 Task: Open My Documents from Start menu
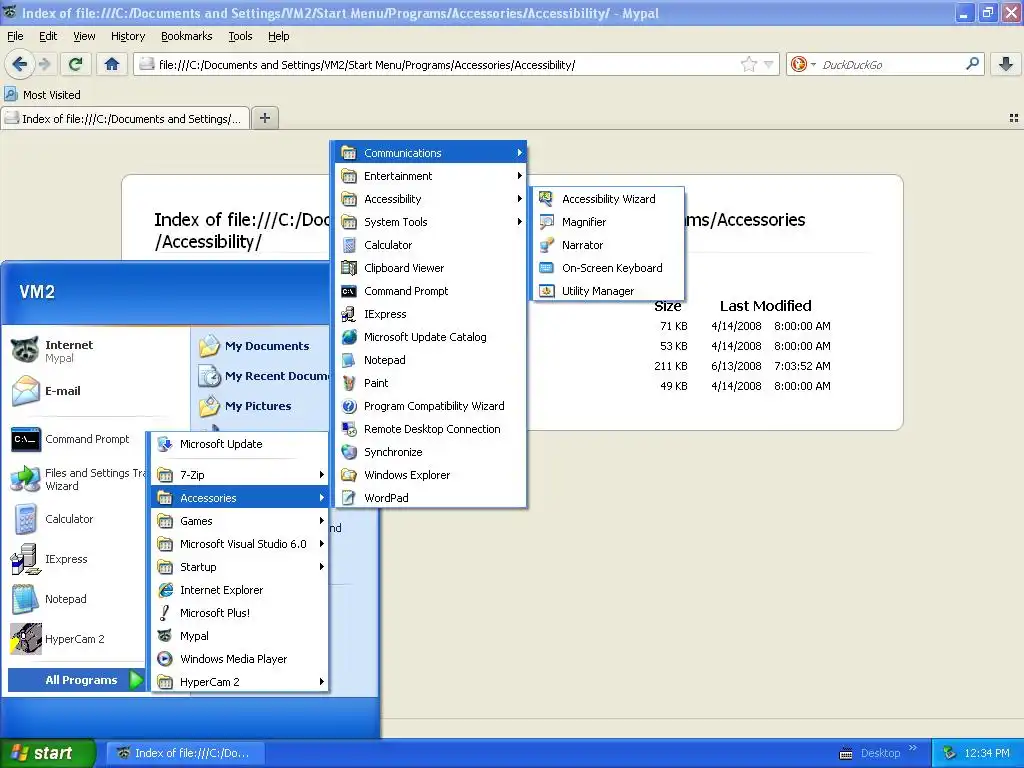coord(263,346)
